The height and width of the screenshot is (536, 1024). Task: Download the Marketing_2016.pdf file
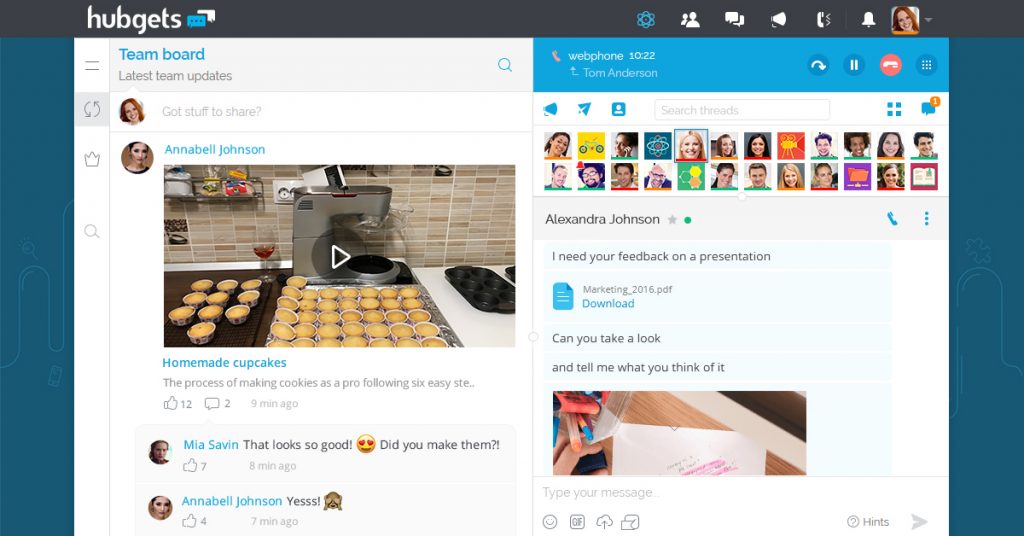coord(608,304)
